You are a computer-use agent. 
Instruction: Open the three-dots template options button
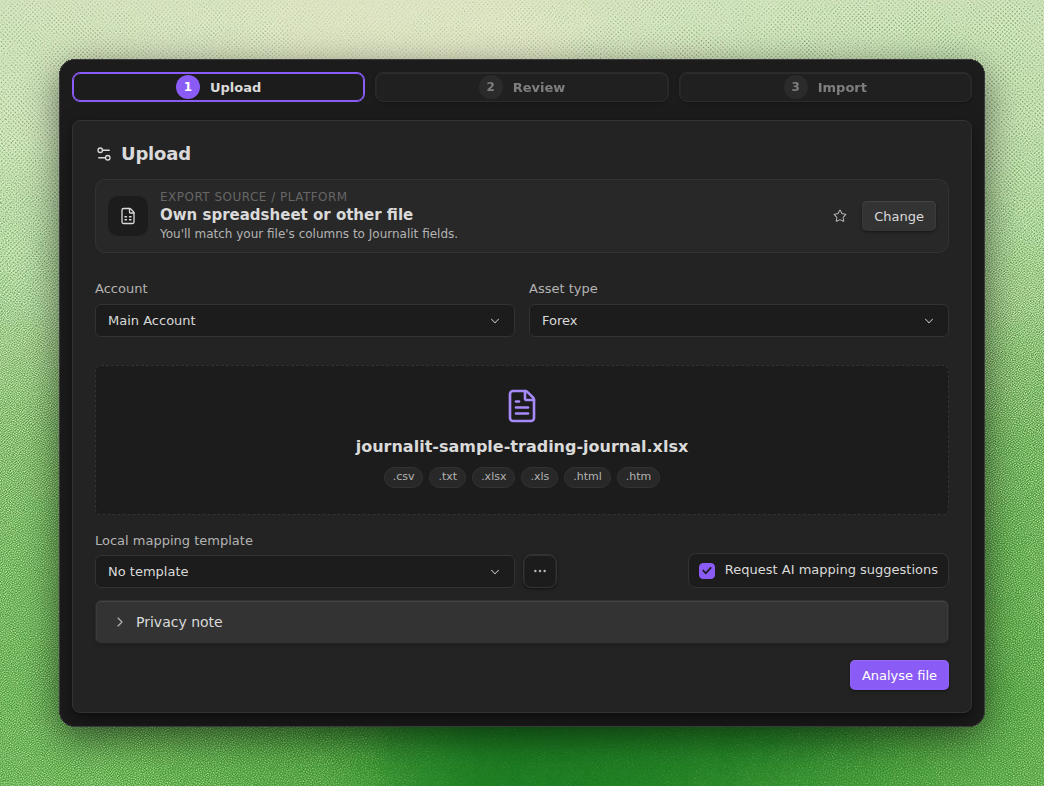point(540,571)
